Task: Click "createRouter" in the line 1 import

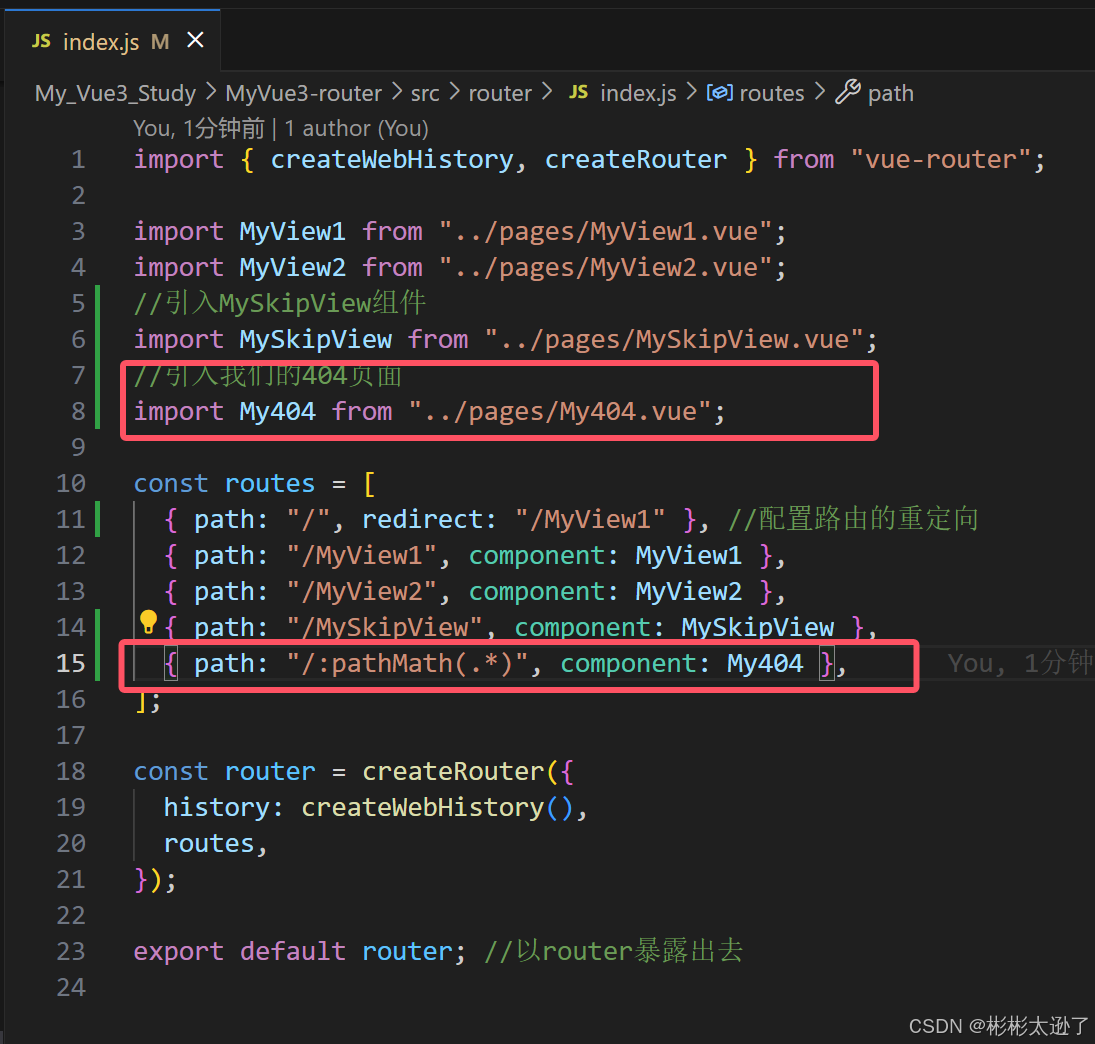Action: 635,159
